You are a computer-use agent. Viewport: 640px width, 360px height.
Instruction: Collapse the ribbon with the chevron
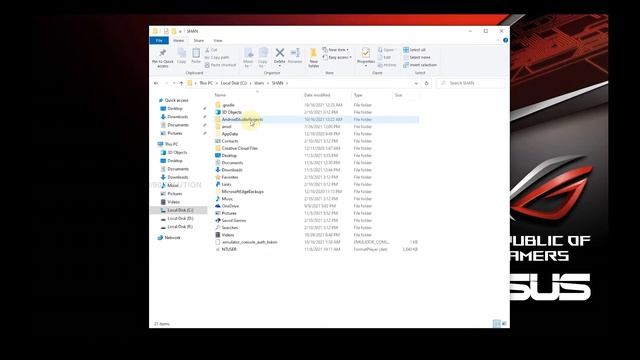pyautogui.click(x=498, y=40)
